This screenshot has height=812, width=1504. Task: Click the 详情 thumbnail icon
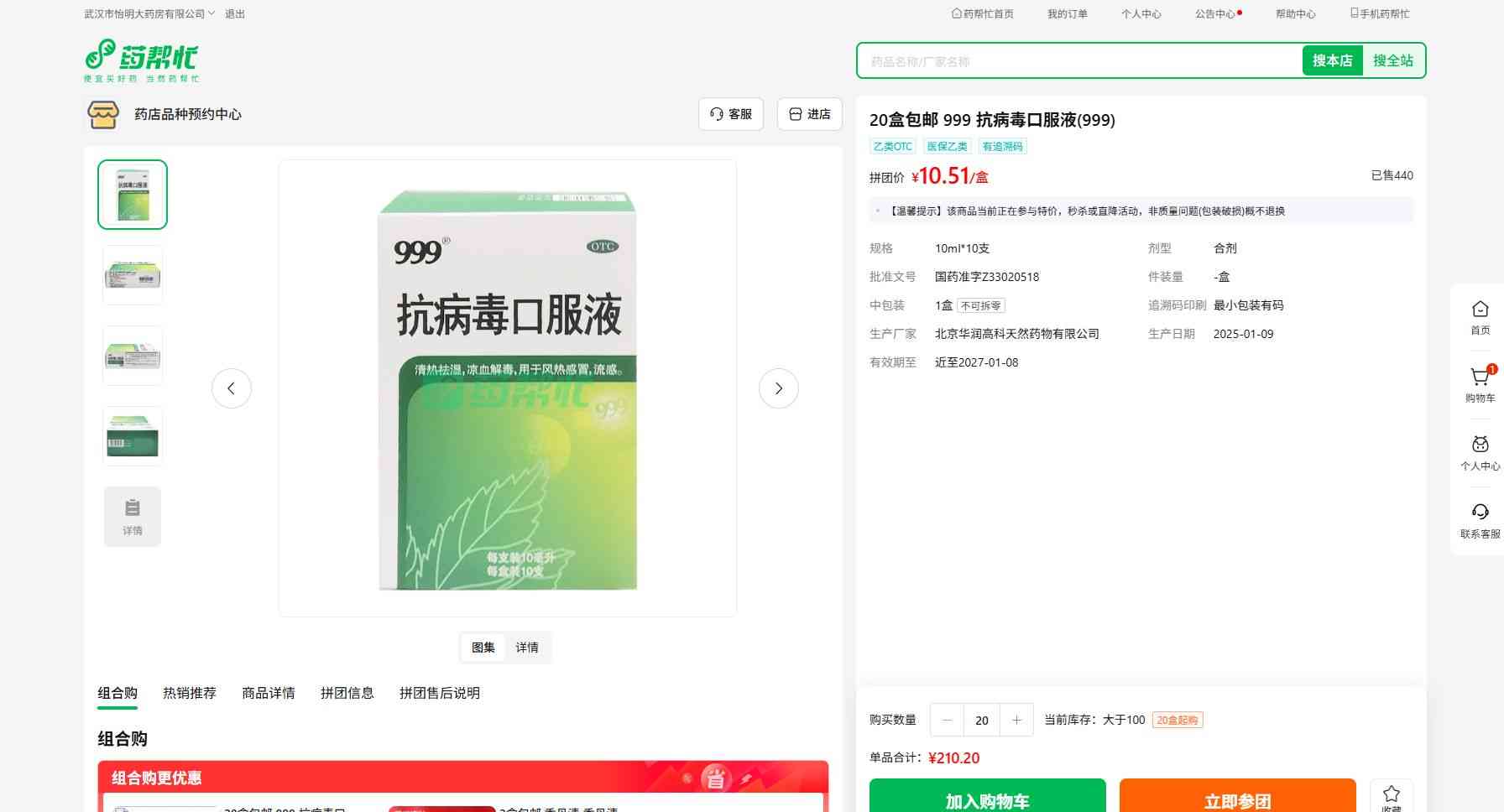click(x=133, y=517)
